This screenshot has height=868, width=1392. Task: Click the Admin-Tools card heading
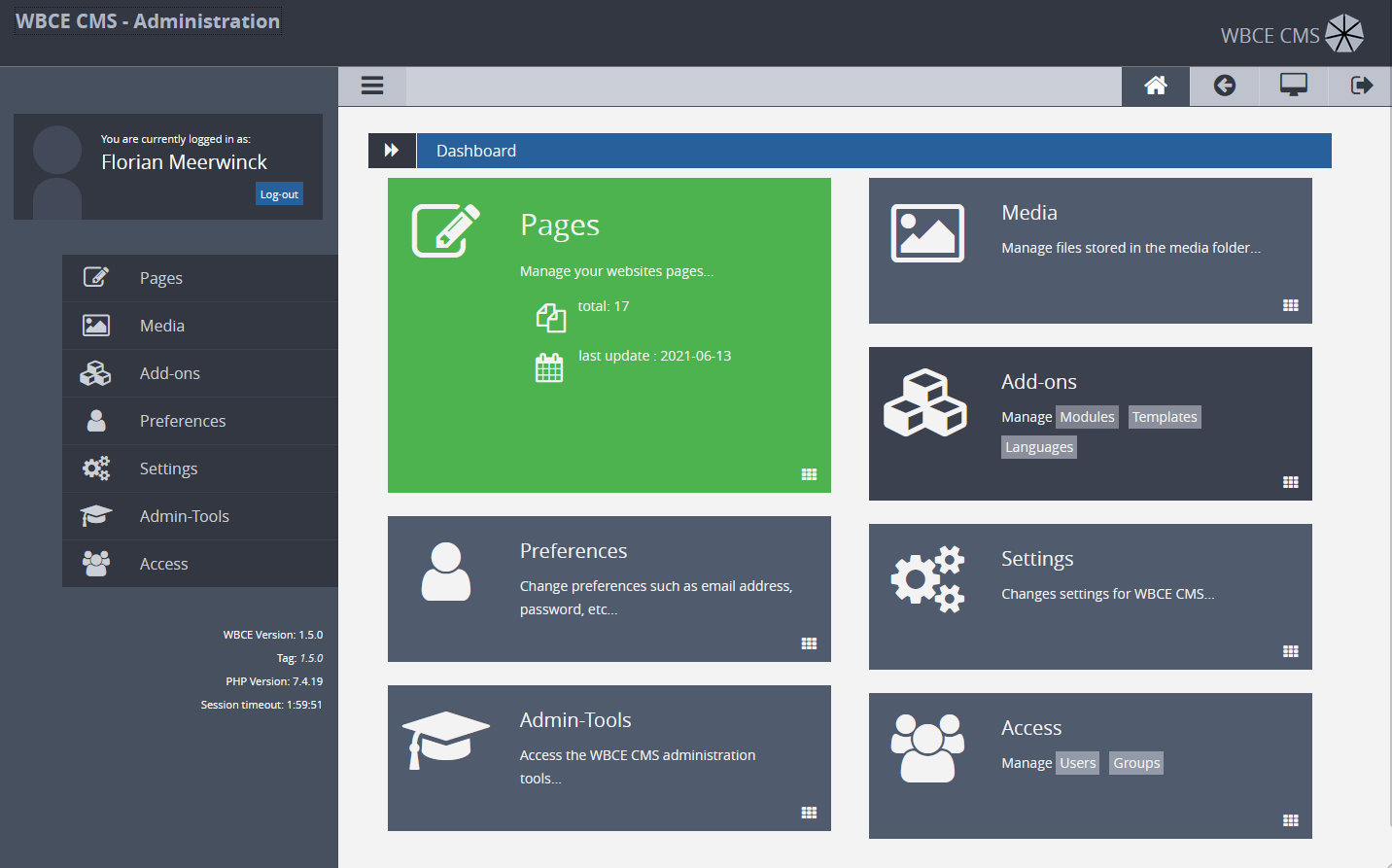(575, 720)
